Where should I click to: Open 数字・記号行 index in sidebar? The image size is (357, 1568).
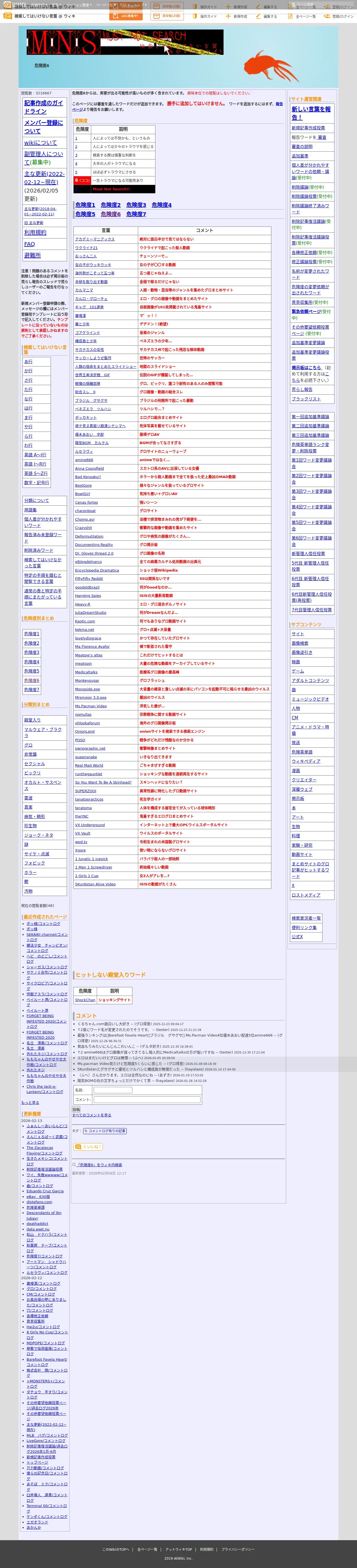coord(36,483)
